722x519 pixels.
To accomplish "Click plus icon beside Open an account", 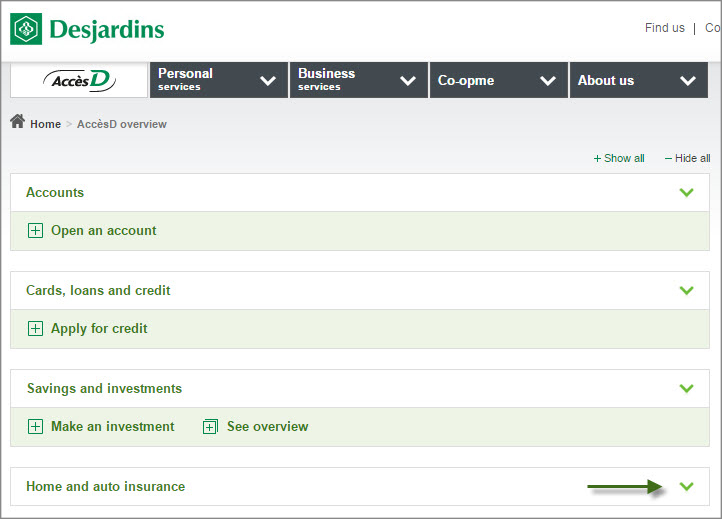I will 36,231.
